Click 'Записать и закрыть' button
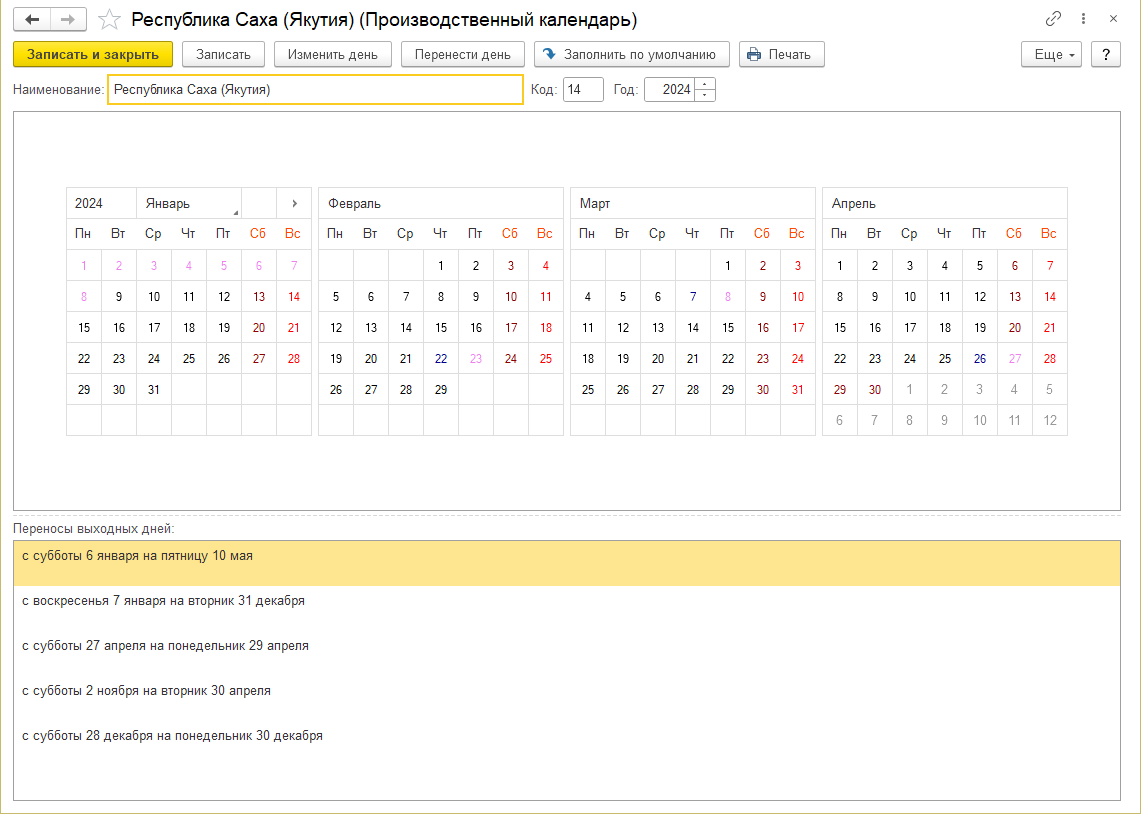This screenshot has width=1141, height=814. coord(93,55)
